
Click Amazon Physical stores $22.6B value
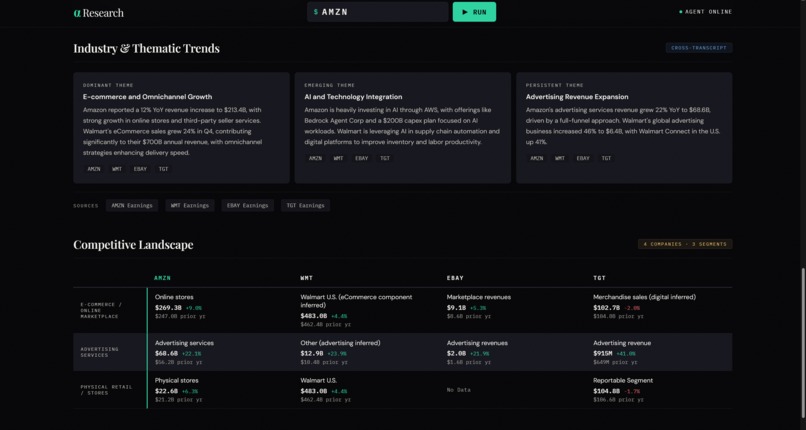pyautogui.click(x=167, y=391)
